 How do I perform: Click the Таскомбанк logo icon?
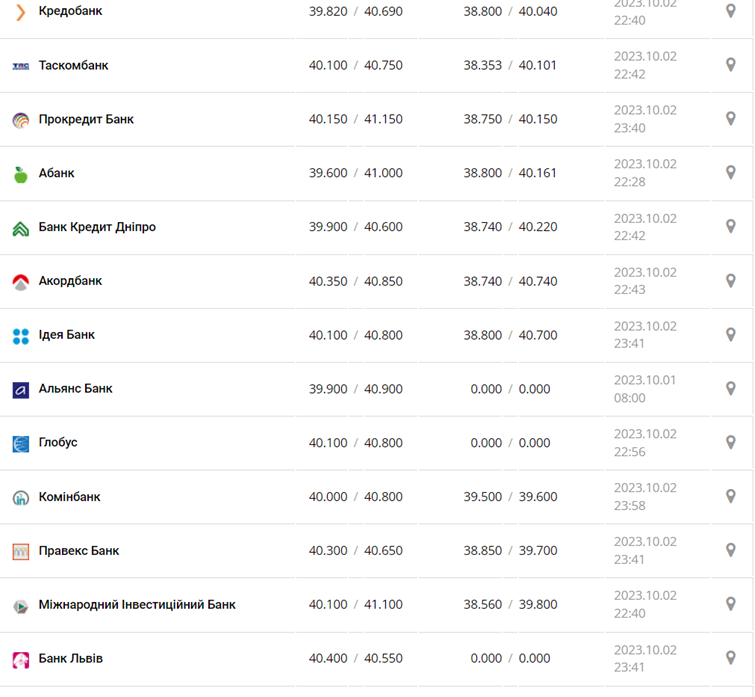pyautogui.click(x=20, y=66)
